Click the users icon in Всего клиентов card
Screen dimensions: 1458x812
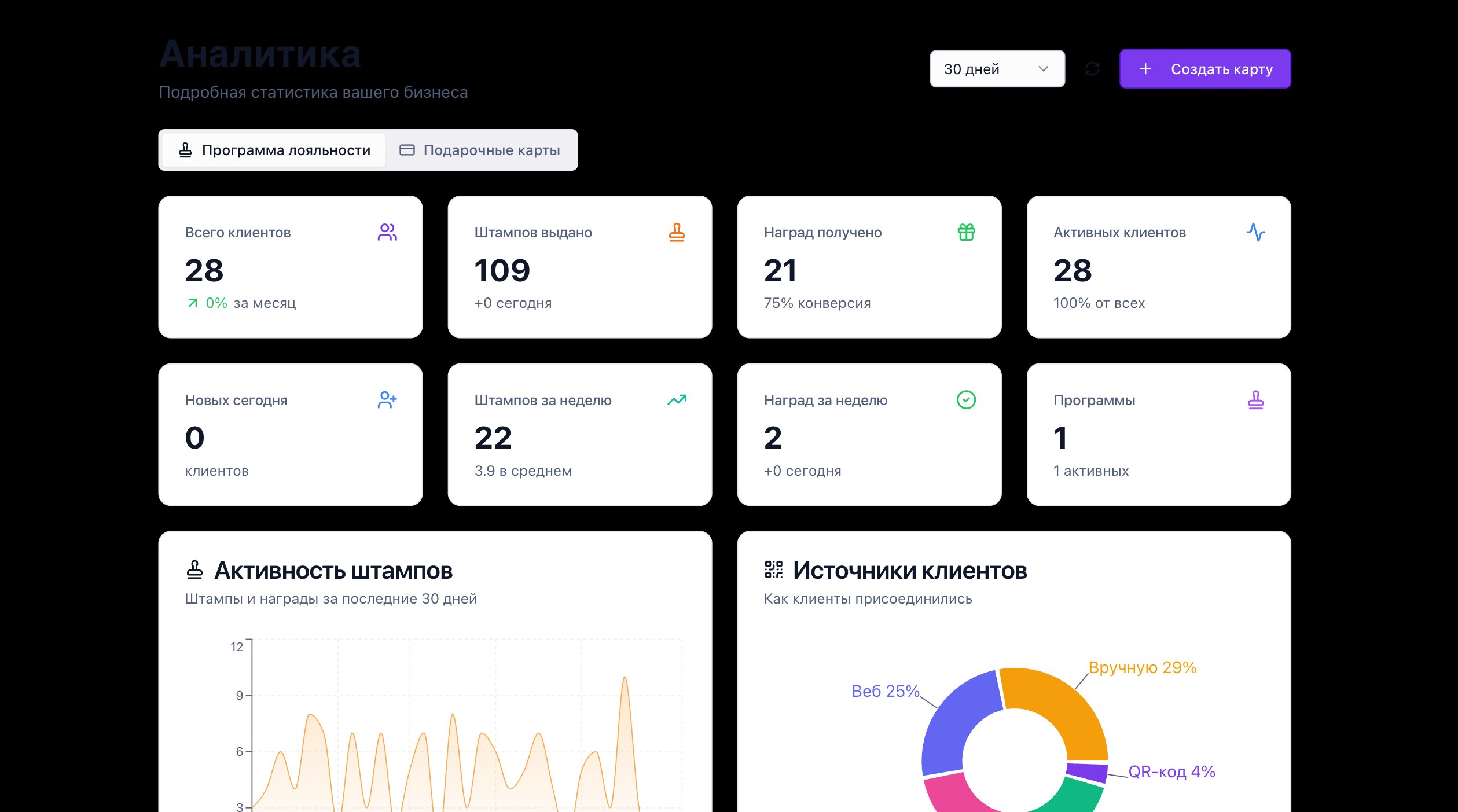pos(387,232)
